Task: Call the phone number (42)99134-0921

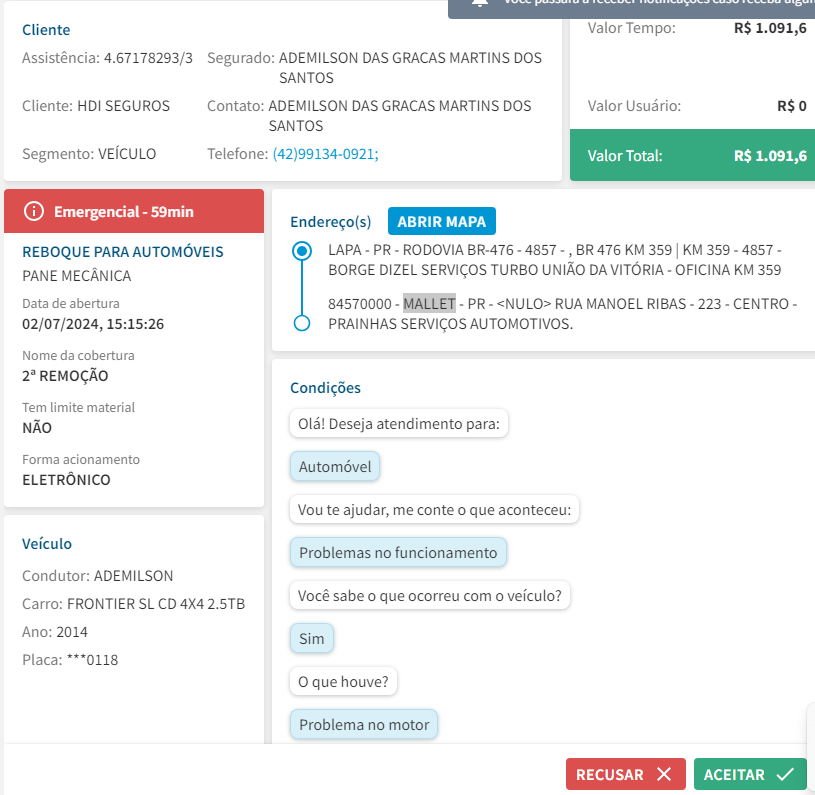Action: (325, 154)
